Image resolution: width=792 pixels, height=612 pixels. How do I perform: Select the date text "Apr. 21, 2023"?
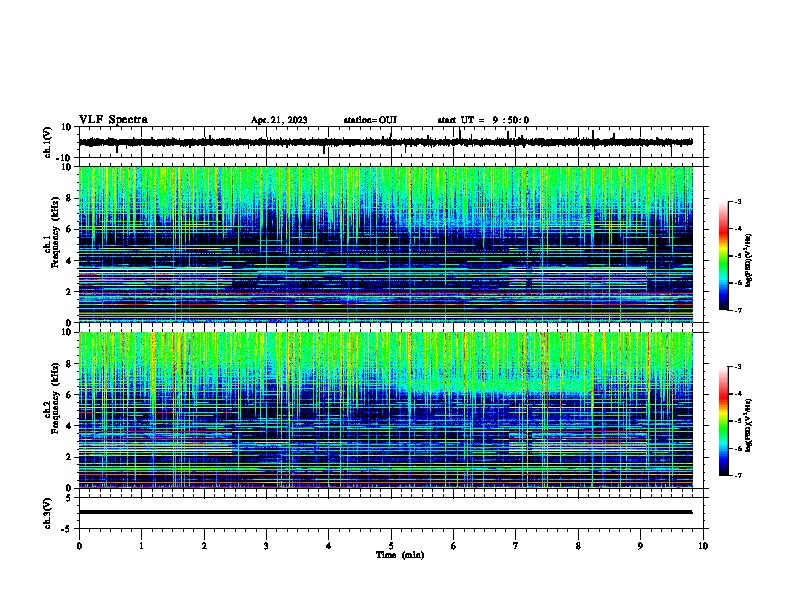279,120
